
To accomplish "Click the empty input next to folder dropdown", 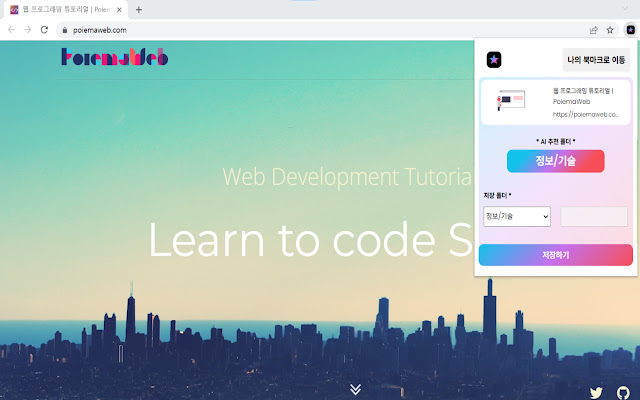I will (x=594, y=216).
